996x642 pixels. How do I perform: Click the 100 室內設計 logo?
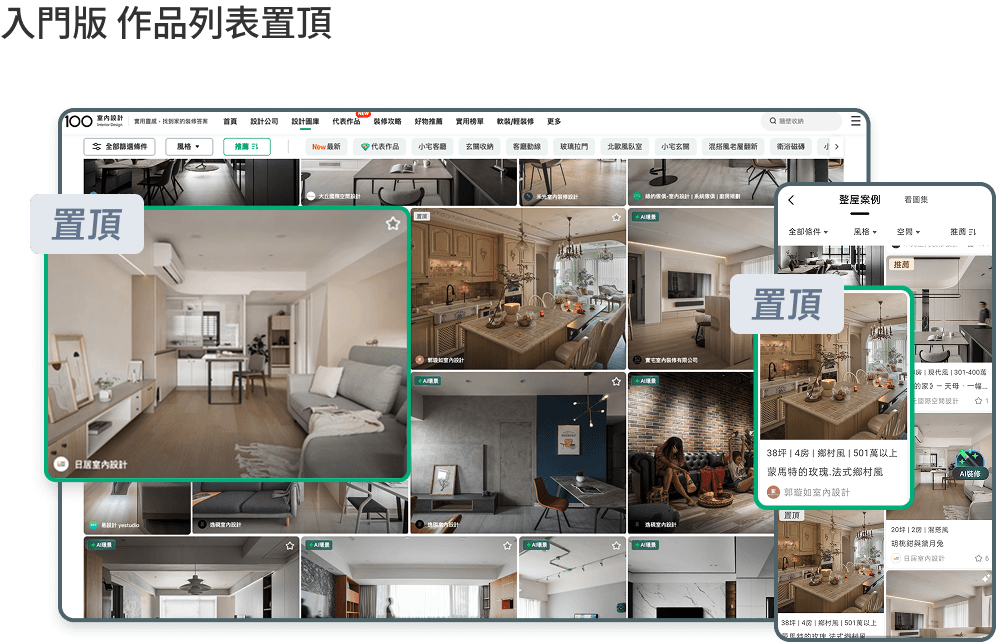(x=94, y=121)
